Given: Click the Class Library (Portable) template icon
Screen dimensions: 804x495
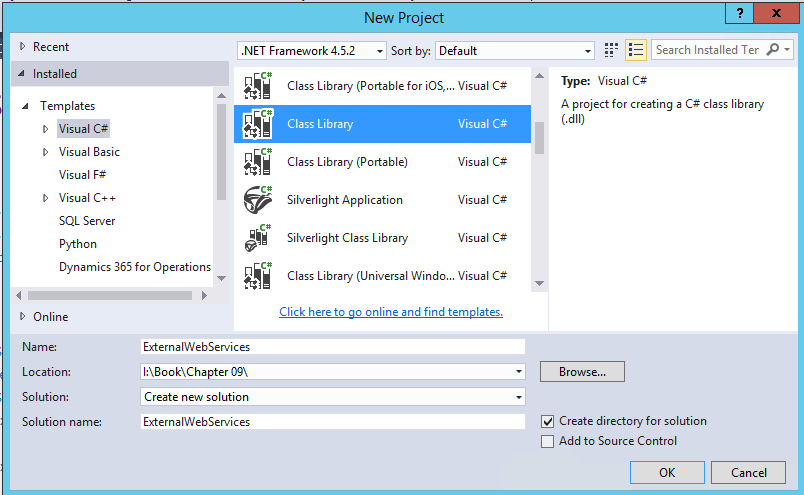Looking at the screenshot, I should tap(258, 162).
